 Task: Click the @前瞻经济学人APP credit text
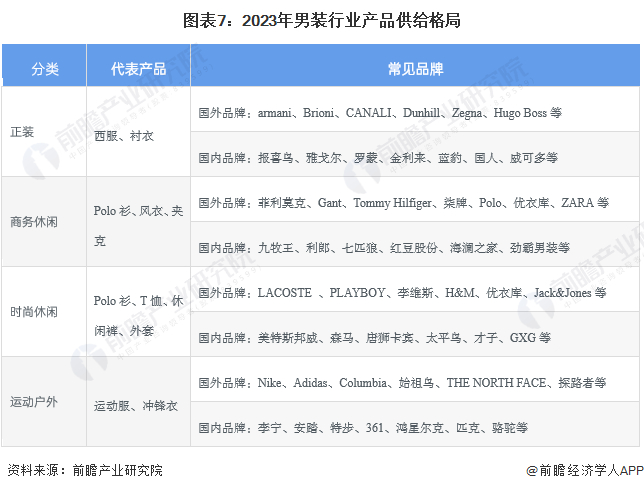tap(585, 470)
